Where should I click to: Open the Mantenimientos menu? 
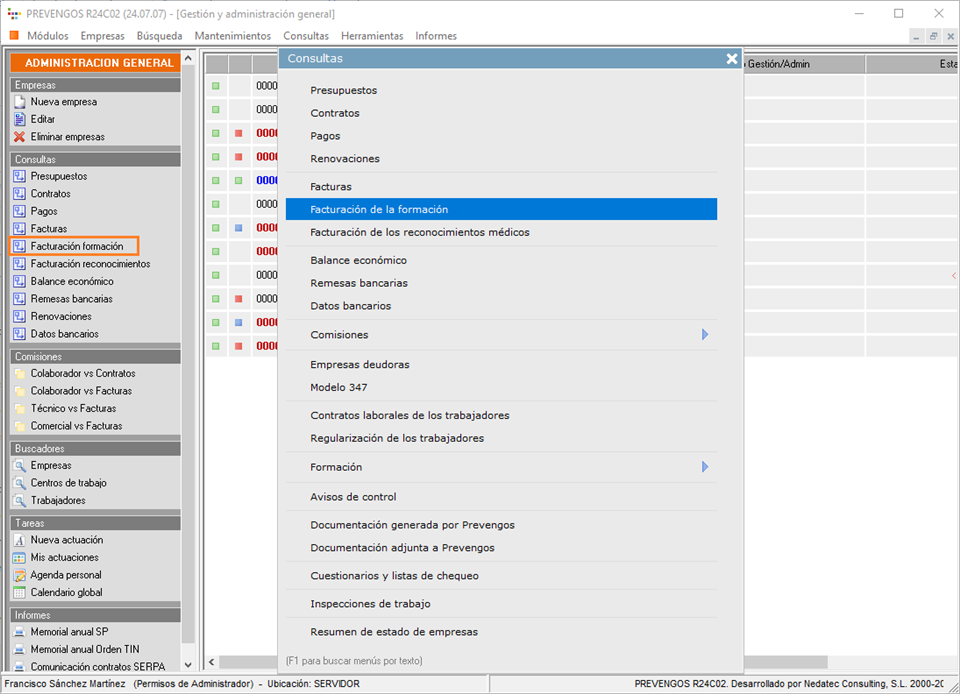pyautogui.click(x=232, y=36)
